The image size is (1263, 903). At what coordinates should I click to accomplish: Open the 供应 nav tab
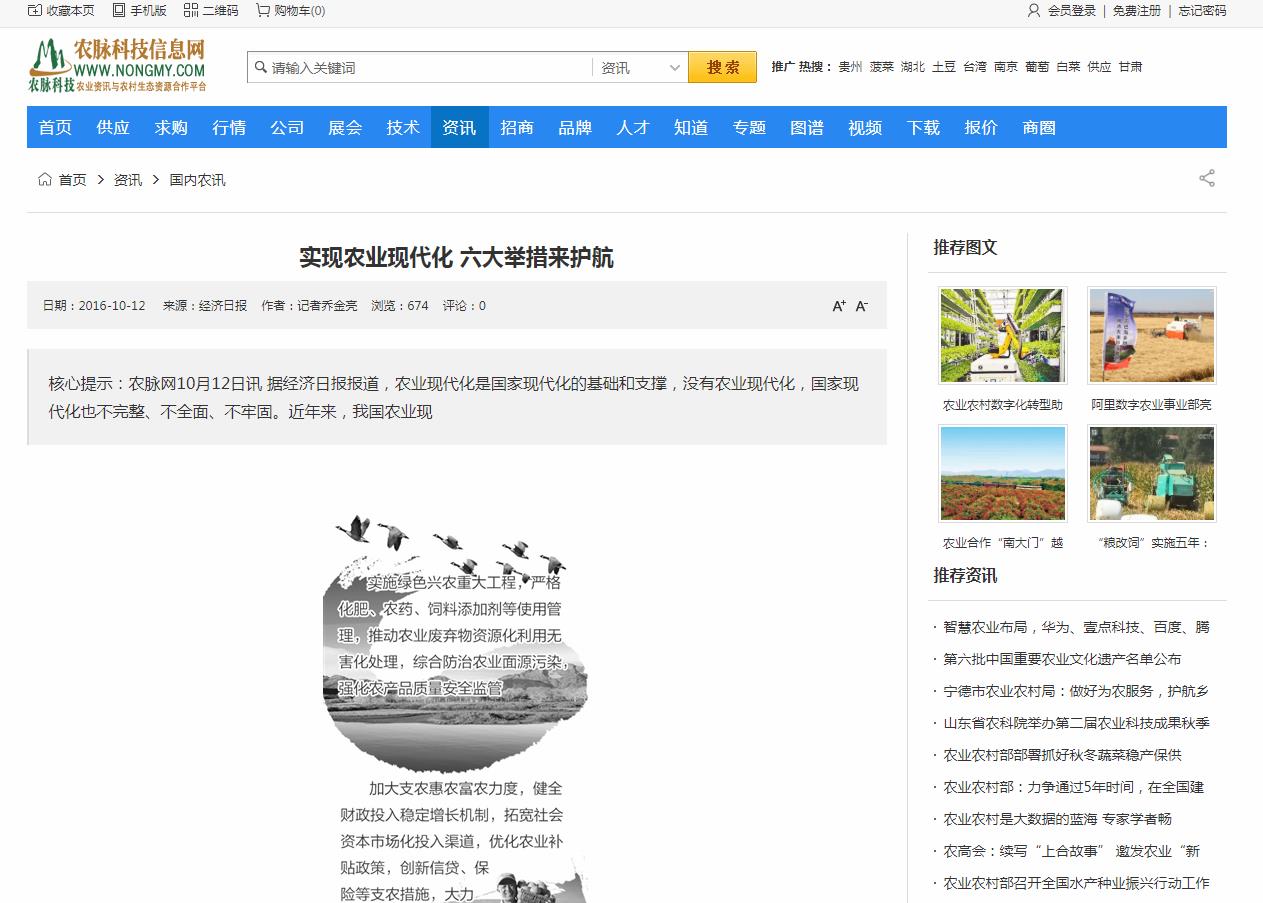[x=113, y=127]
